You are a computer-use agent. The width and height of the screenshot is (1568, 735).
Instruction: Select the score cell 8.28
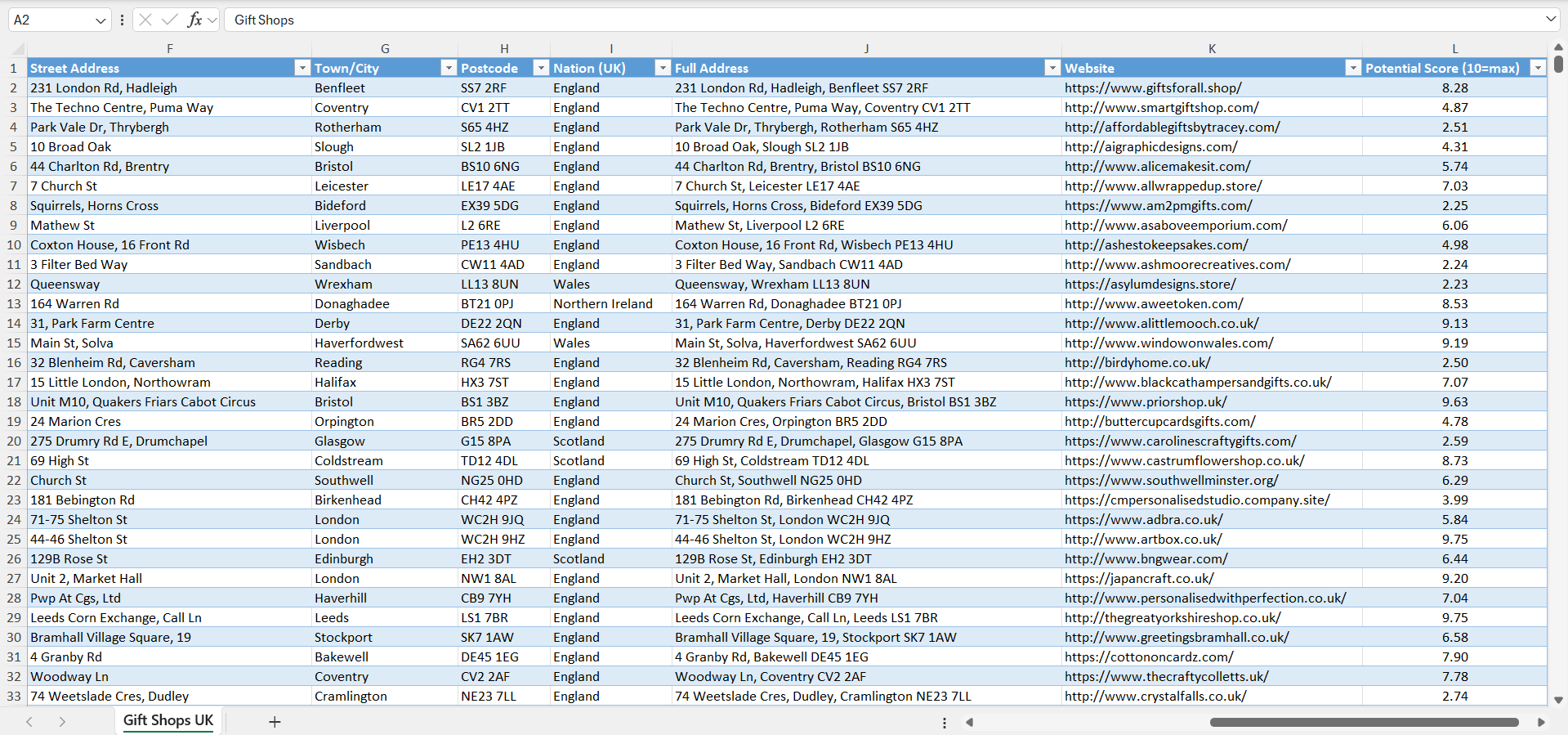click(x=1454, y=87)
